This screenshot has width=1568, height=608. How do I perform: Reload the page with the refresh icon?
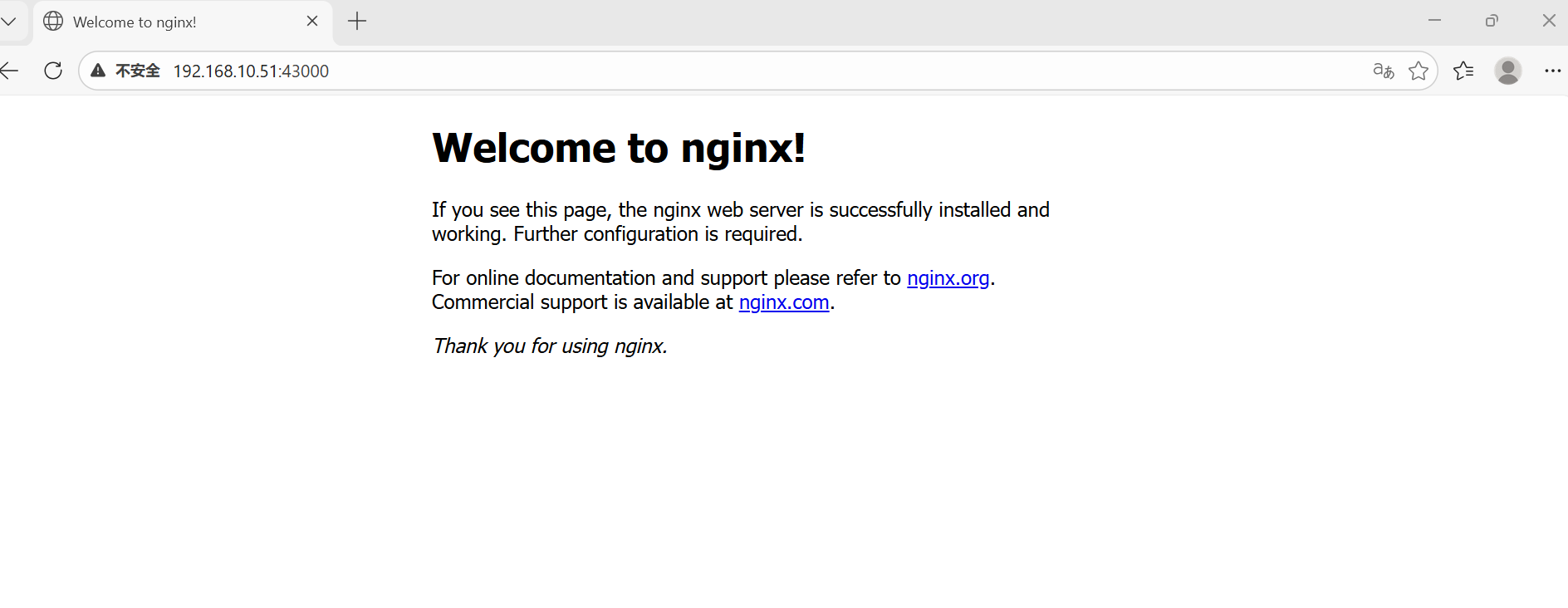coord(53,71)
